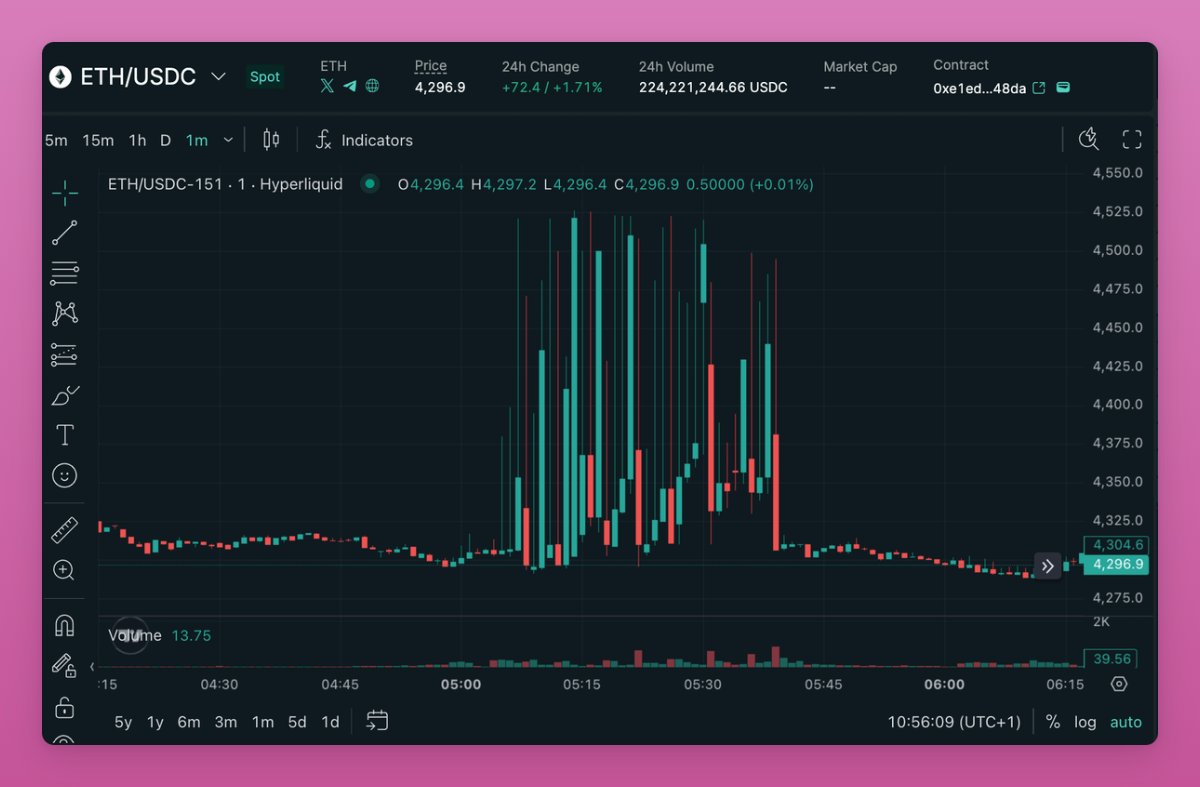Open the candlestick chart type selector
The width and height of the screenshot is (1200, 787).
271,140
